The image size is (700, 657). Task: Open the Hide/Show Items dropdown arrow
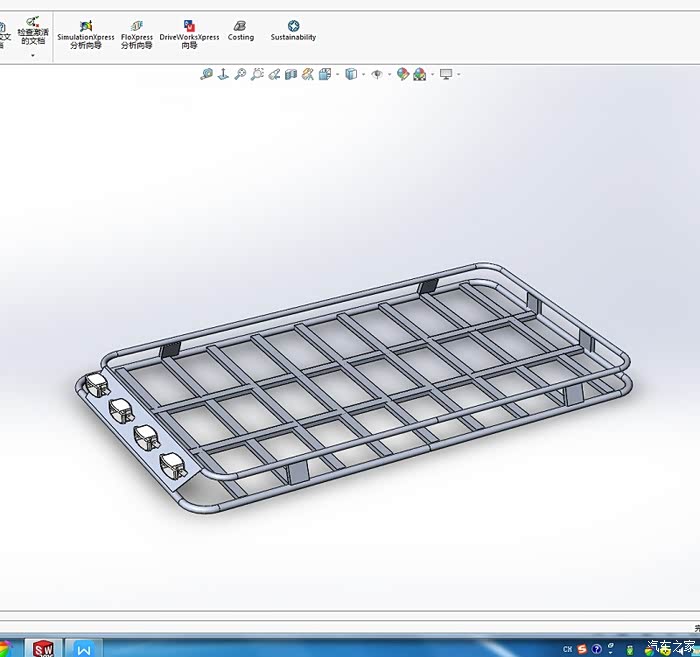388,74
